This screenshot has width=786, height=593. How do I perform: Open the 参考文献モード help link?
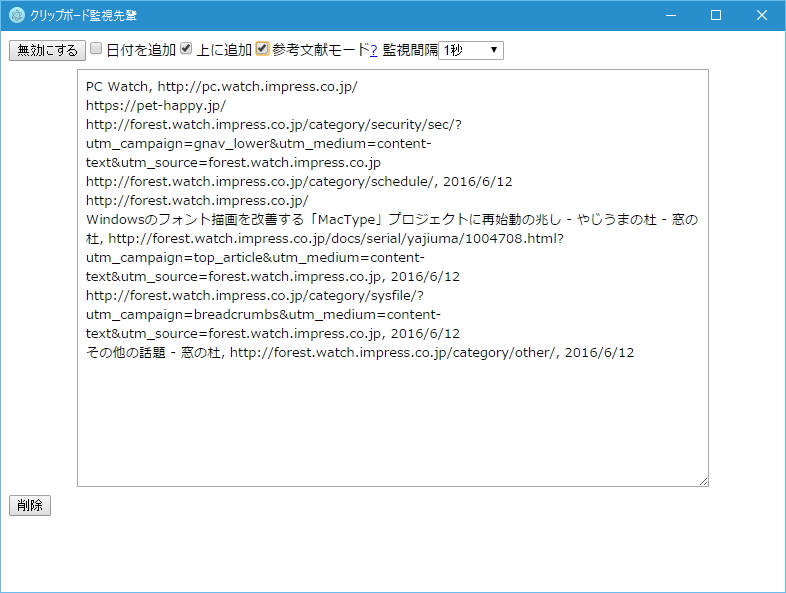(x=373, y=50)
